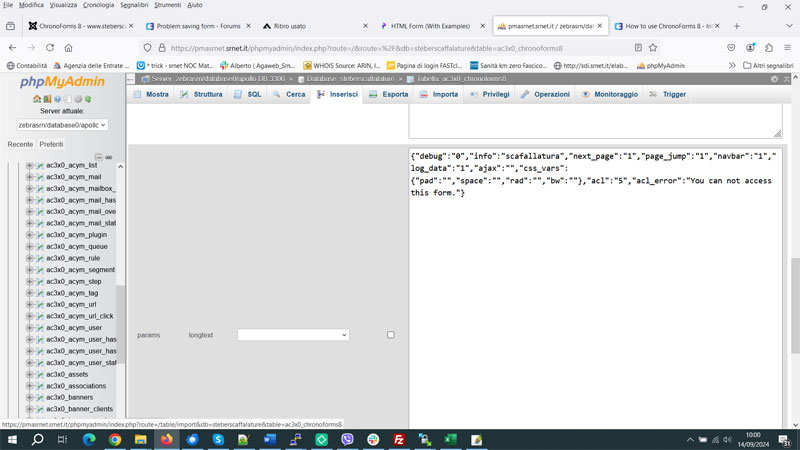Click the page vertical scrollbar thumb

pyautogui.click(x=795, y=306)
